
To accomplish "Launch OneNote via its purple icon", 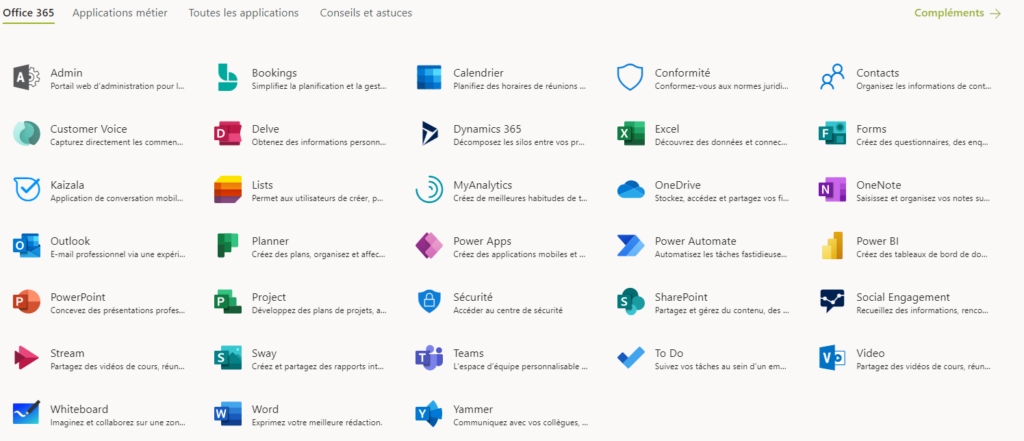I will click(832, 190).
